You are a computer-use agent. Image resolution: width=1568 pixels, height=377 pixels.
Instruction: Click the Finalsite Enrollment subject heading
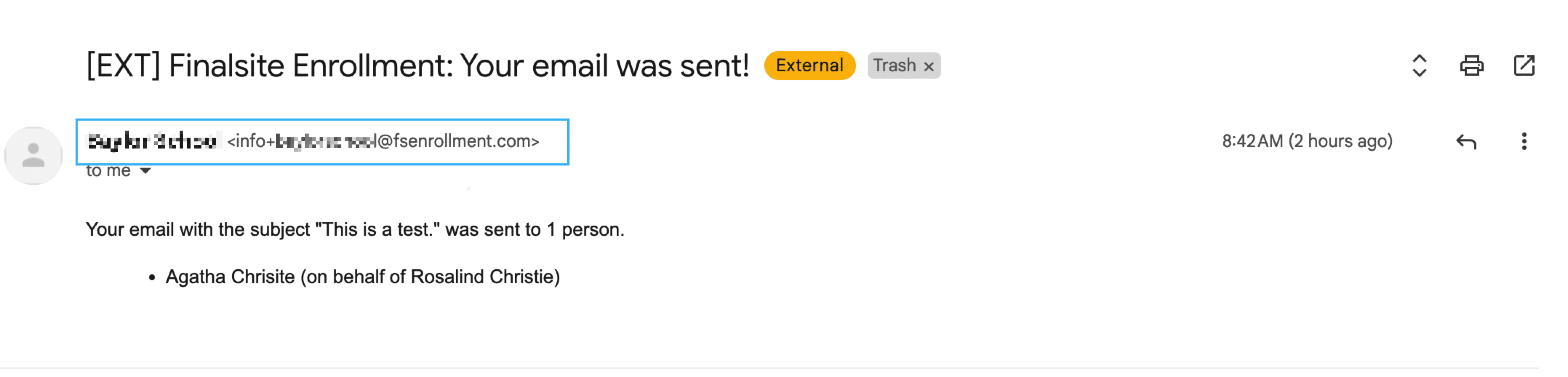(x=417, y=66)
